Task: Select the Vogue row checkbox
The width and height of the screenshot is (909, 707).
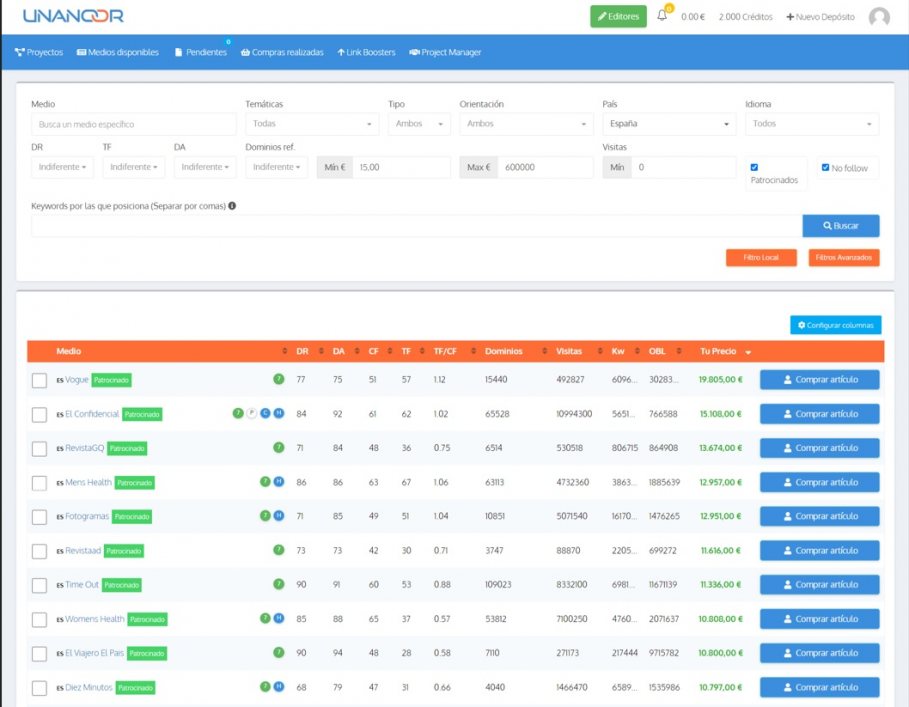Action: click(x=39, y=381)
